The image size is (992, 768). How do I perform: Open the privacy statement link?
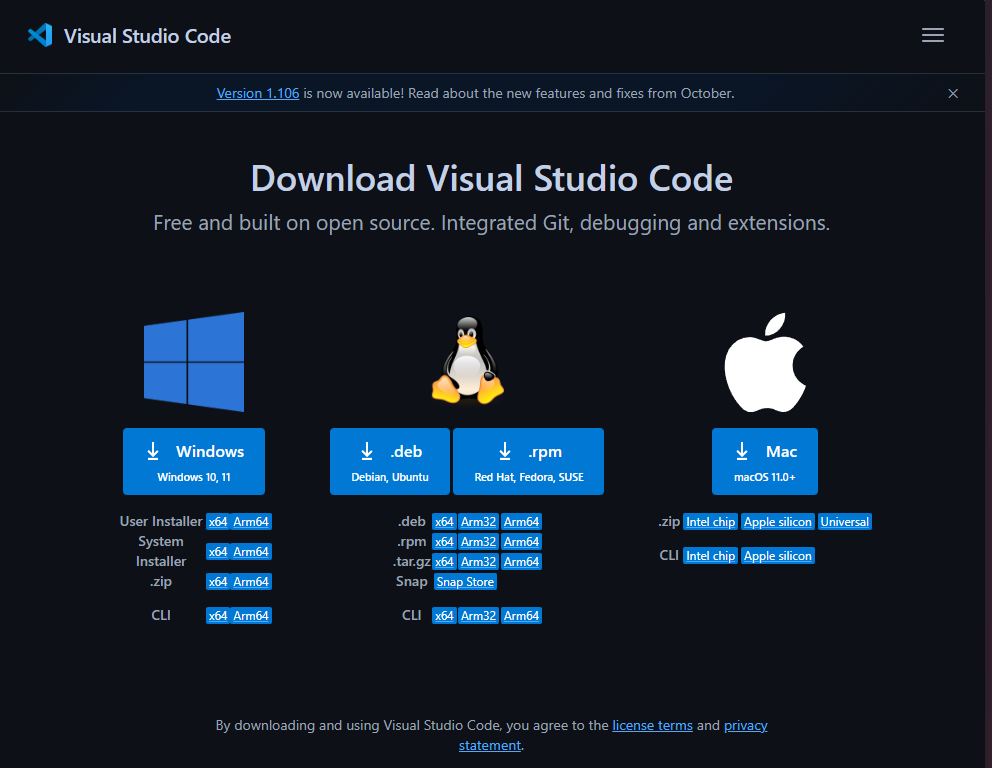point(745,726)
